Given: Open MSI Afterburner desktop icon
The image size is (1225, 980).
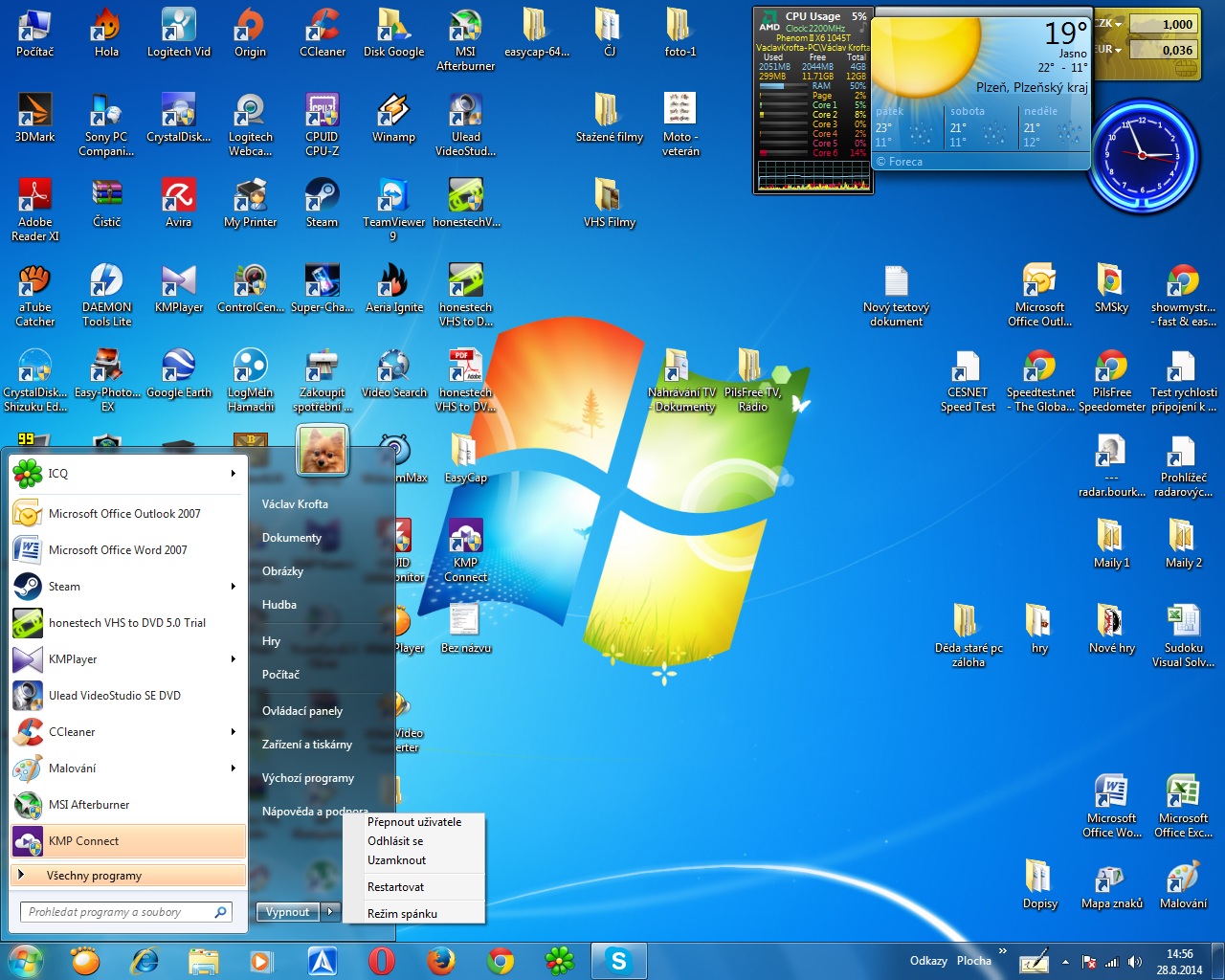Looking at the screenshot, I should tap(465, 39).
